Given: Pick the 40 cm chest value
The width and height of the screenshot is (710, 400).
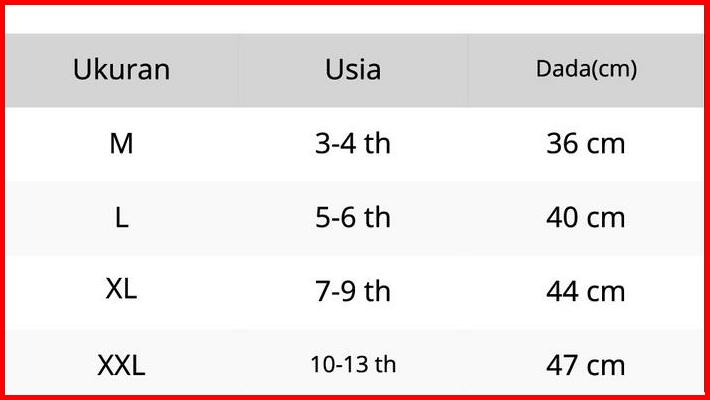Looking at the screenshot, I should (586, 218).
